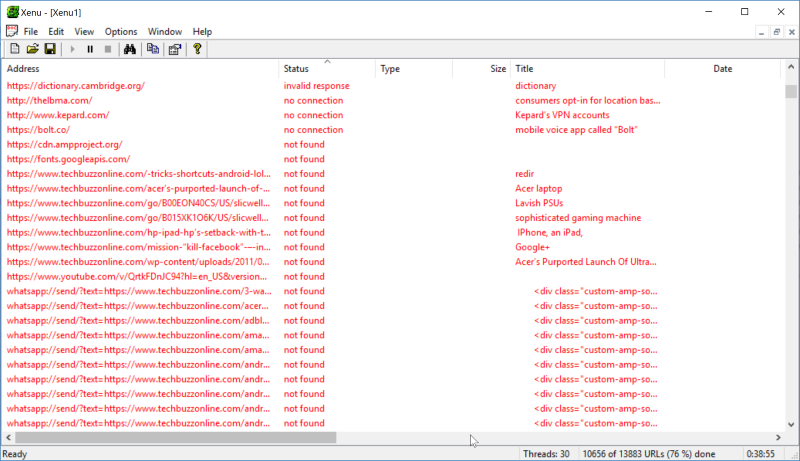
Task: Sort by the Address column header
Action: pyautogui.click(x=140, y=68)
